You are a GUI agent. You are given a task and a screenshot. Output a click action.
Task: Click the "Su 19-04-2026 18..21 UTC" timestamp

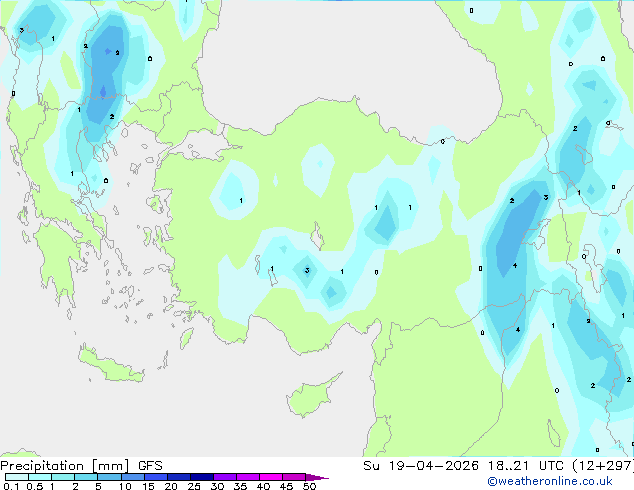pos(463,466)
